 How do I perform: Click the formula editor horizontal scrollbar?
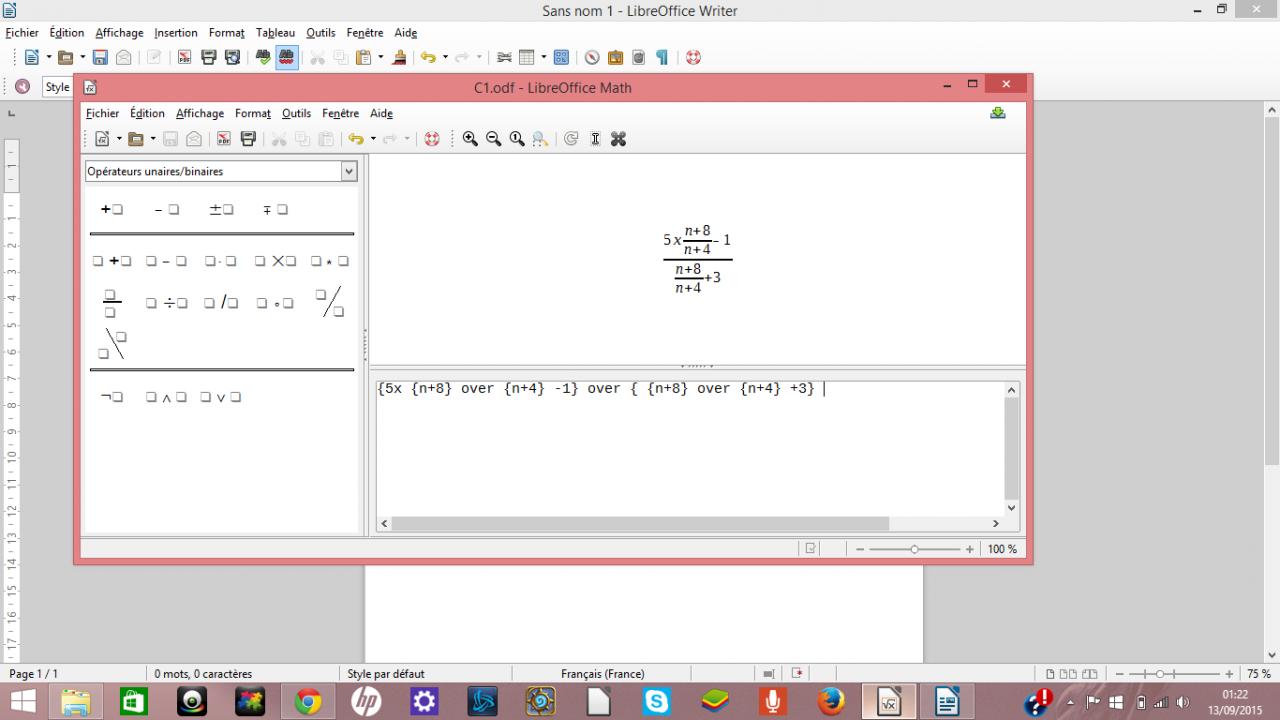tap(639, 523)
